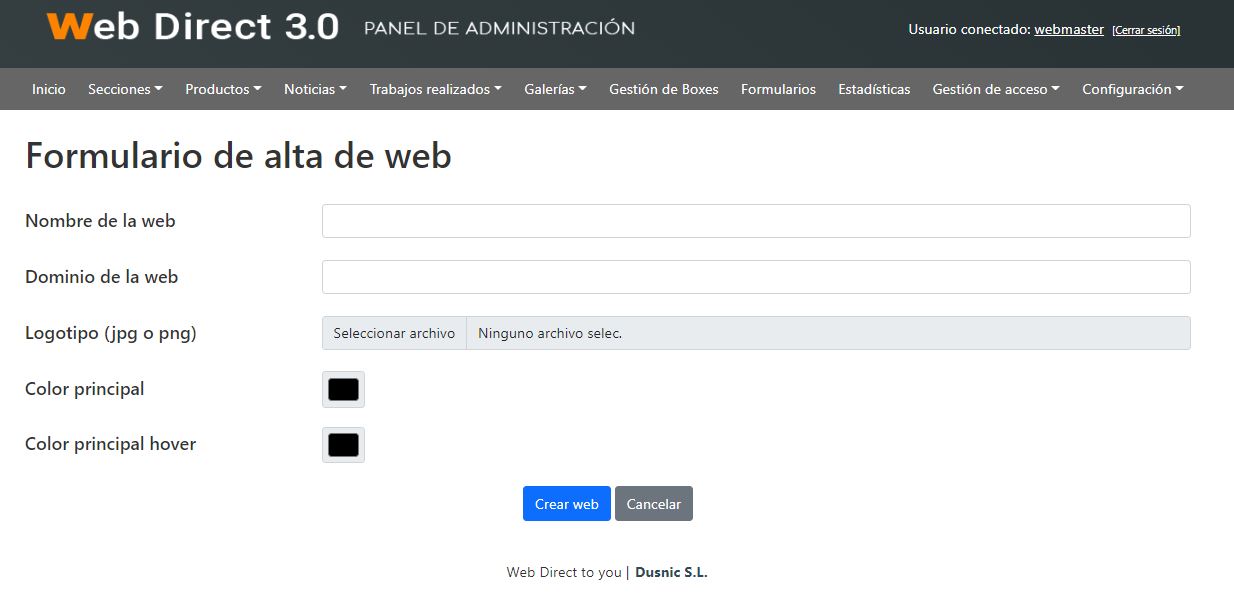Go to Inicio in the navigation bar
Screen dimensions: 1234x597
(49, 89)
